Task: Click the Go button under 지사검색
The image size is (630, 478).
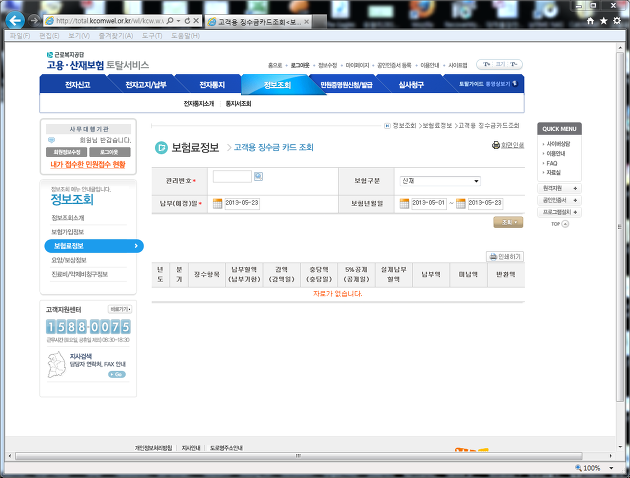Action: click(117, 374)
